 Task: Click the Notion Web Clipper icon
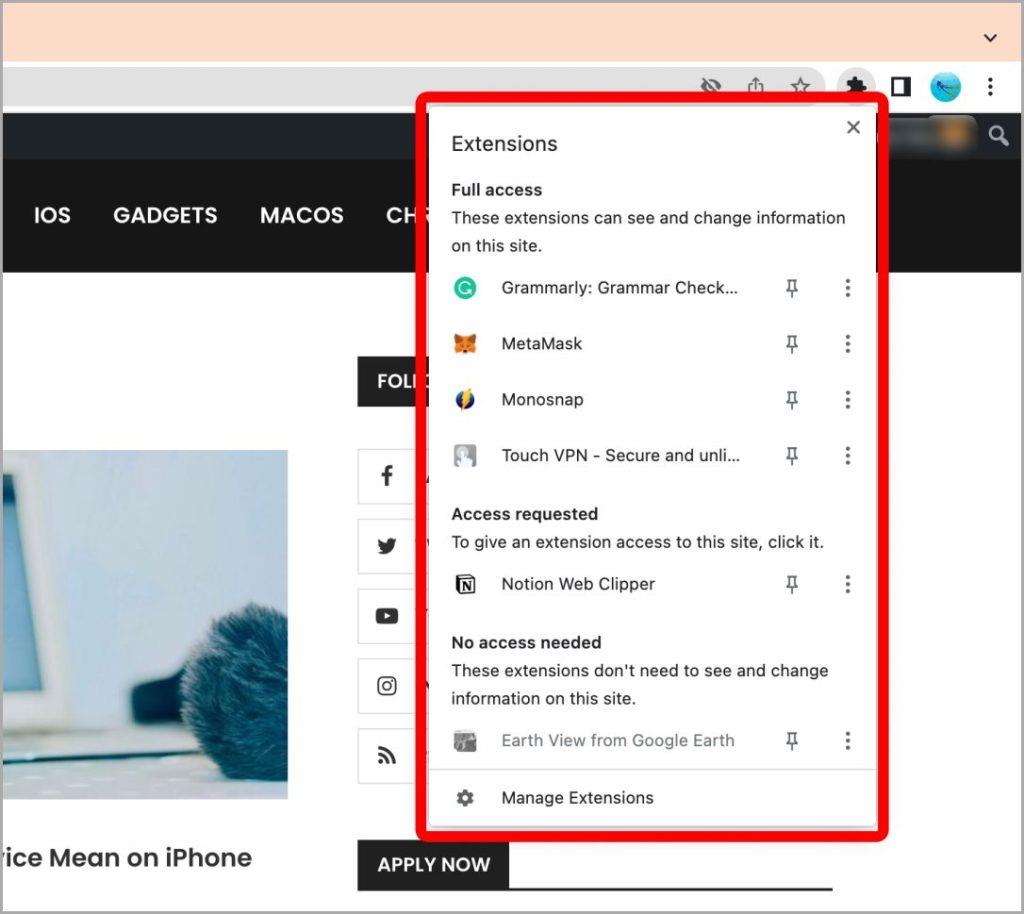(465, 584)
